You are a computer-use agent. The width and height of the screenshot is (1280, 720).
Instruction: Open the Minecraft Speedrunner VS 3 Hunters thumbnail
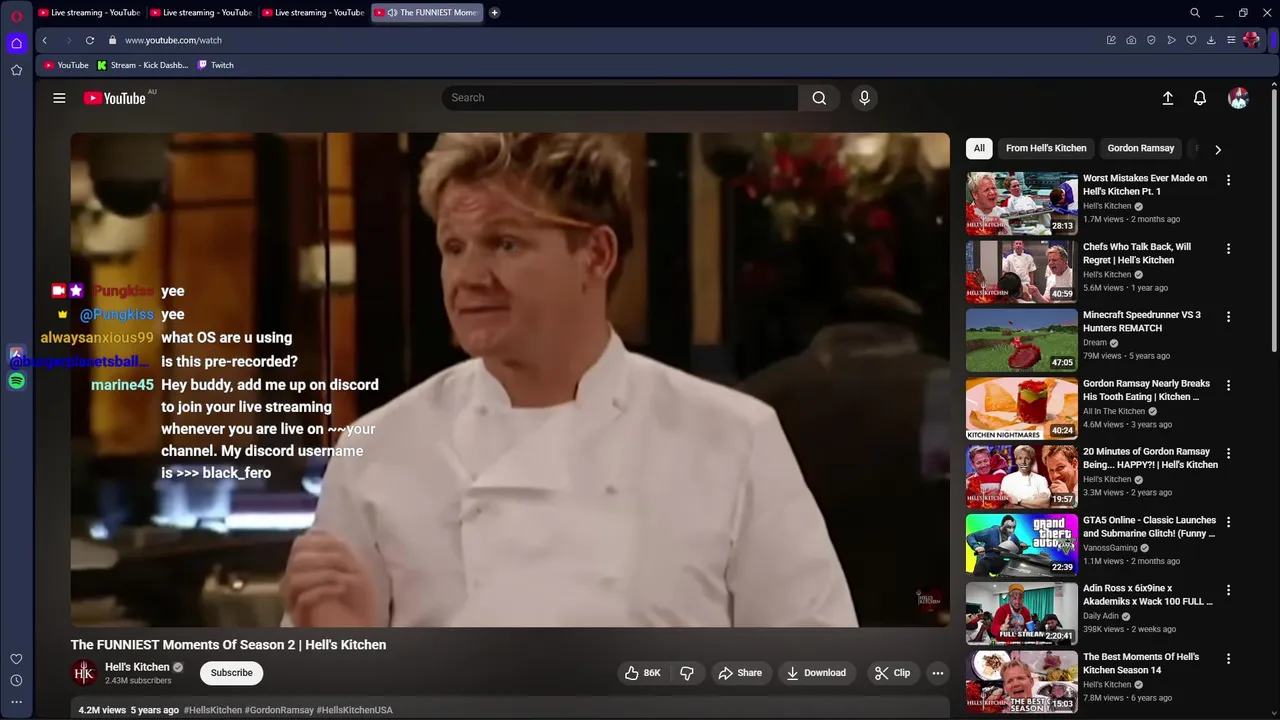pyautogui.click(x=1021, y=340)
